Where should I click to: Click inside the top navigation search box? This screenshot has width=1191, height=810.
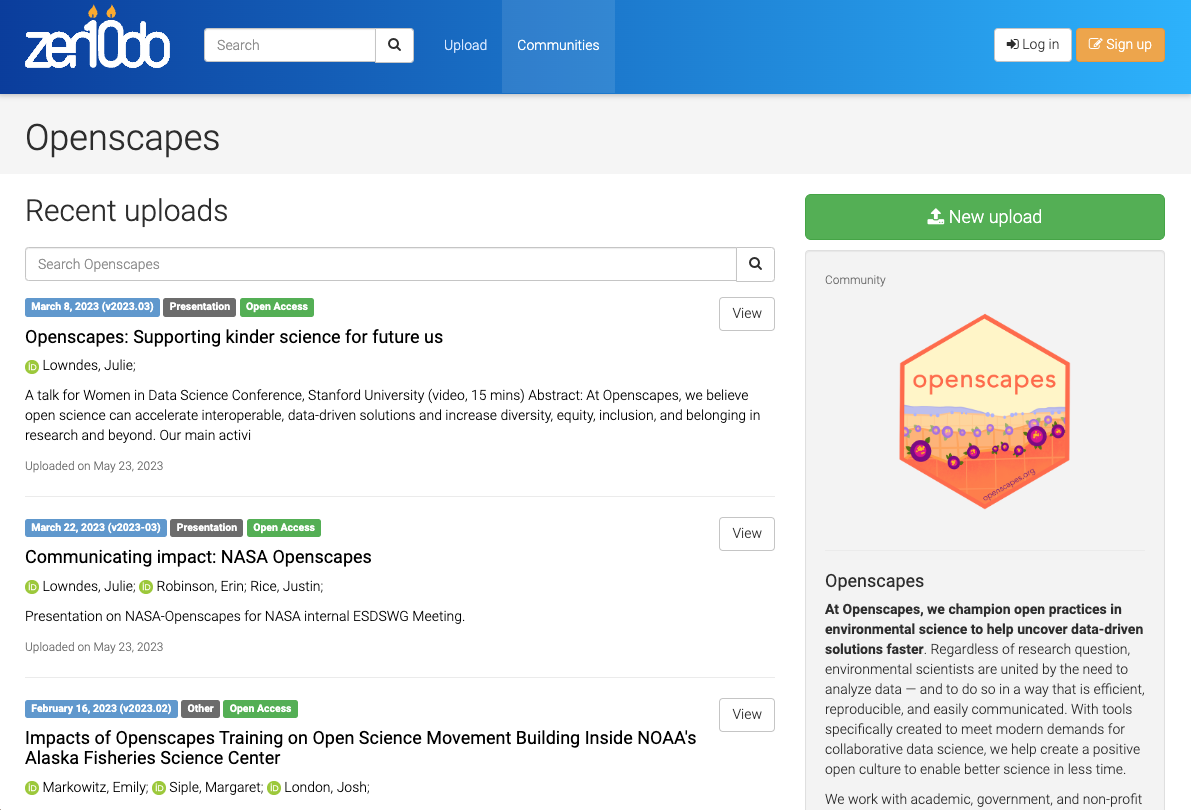point(289,45)
